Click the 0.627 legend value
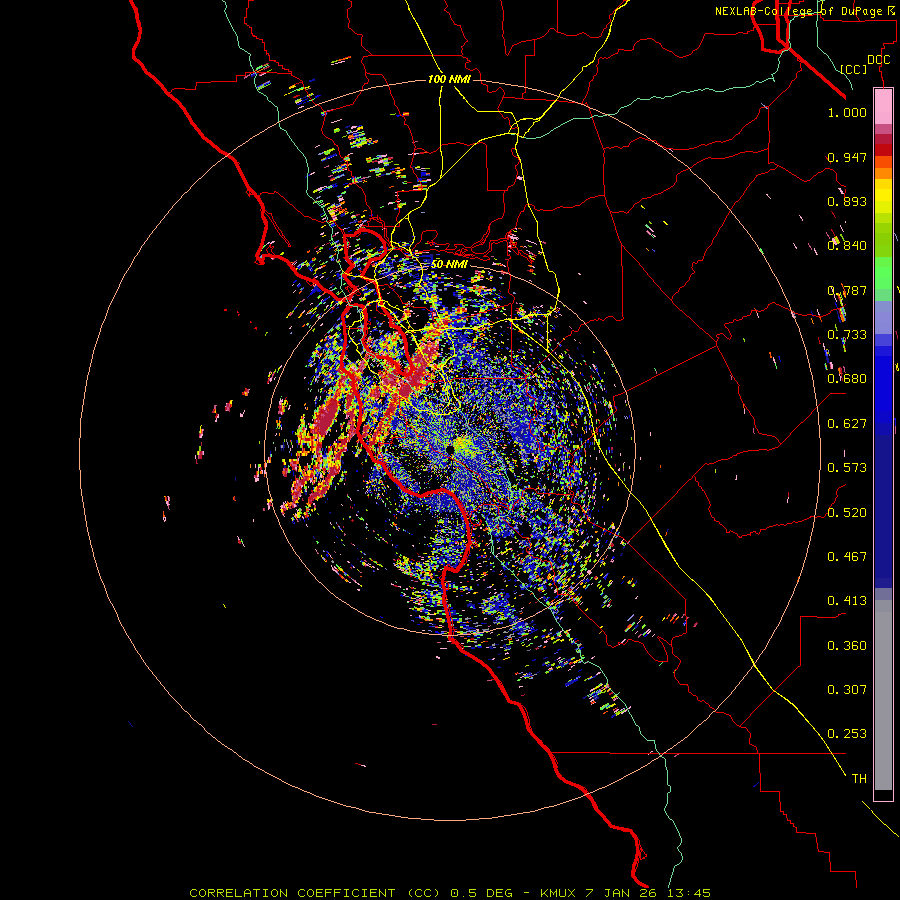The height and width of the screenshot is (900, 900). (x=847, y=424)
